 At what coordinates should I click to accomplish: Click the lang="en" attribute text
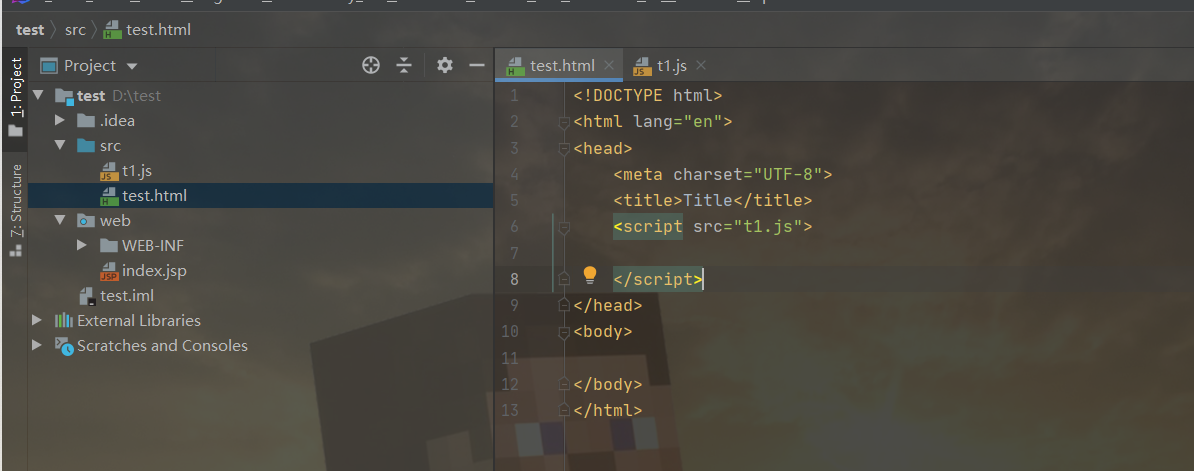pos(678,122)
